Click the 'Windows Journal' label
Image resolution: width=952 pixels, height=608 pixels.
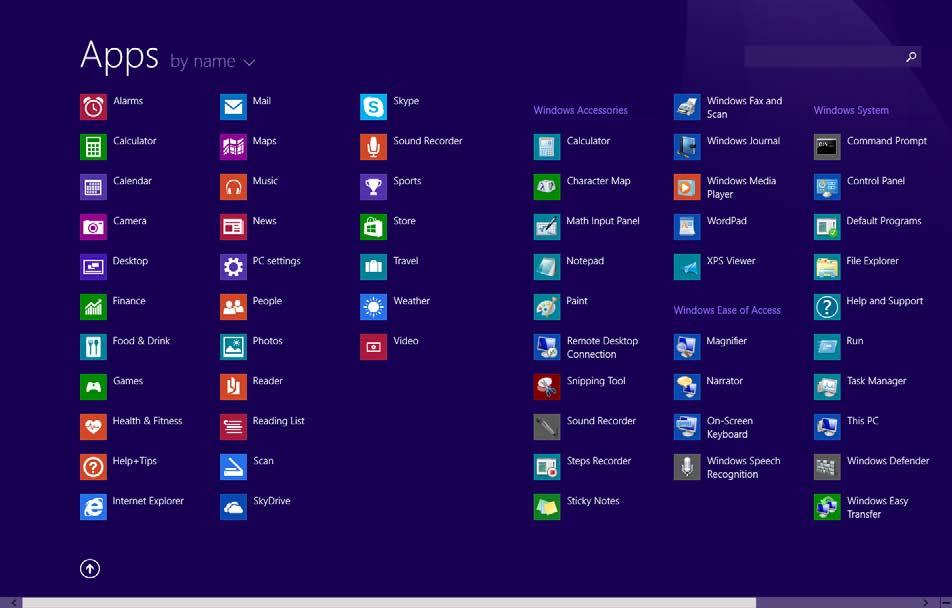743,141
